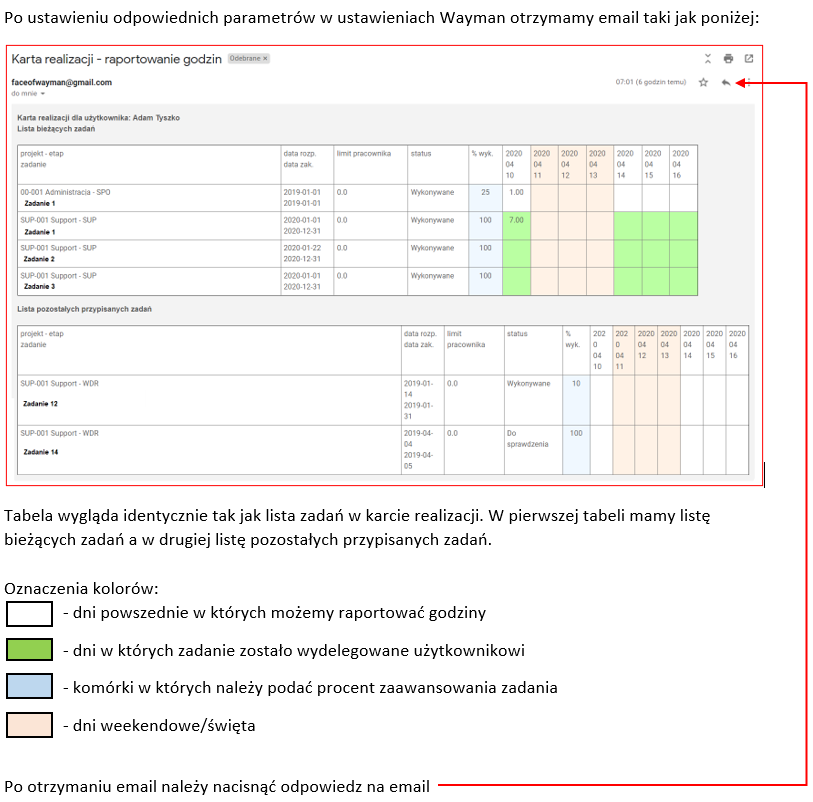Viewport: 813px width, 802px height.
Task: Click 'Zadanie 3' in the current tasks table
Action: click(39, 287)
